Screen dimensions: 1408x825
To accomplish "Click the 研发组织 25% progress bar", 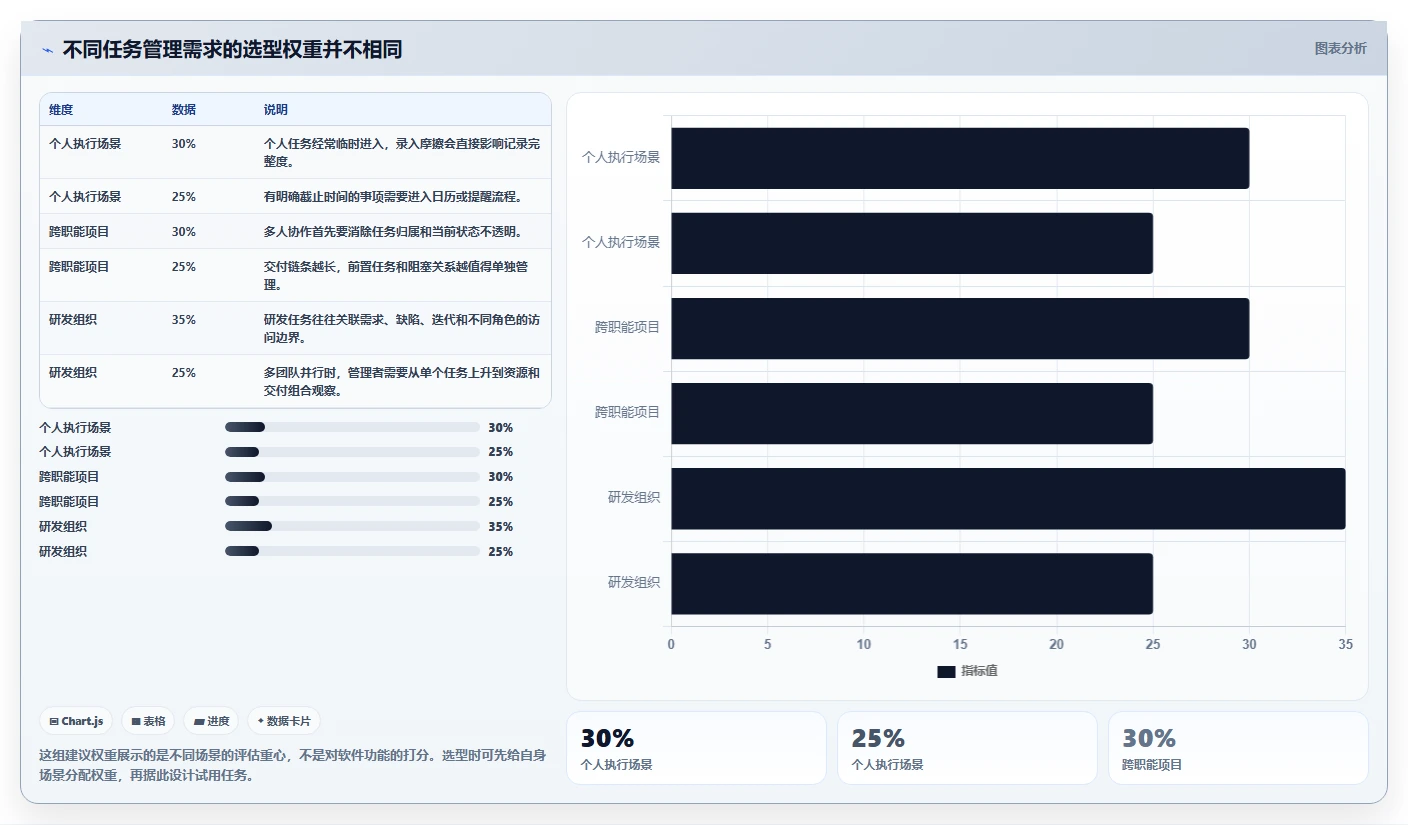I will tap(352, 551).
